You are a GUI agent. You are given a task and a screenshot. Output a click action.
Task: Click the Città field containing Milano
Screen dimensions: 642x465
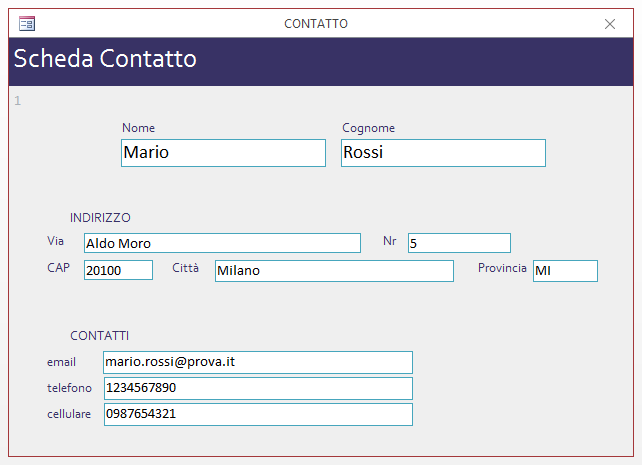pyautogui.click(x=334, y=271)
